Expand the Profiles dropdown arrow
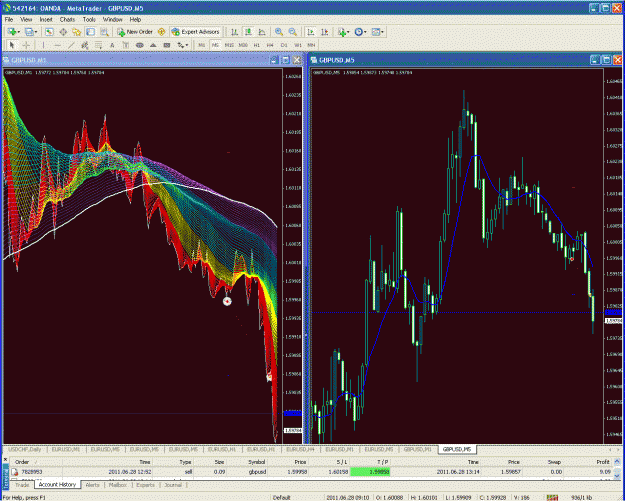Screen dimensions: 625x504 coord(36,32)
